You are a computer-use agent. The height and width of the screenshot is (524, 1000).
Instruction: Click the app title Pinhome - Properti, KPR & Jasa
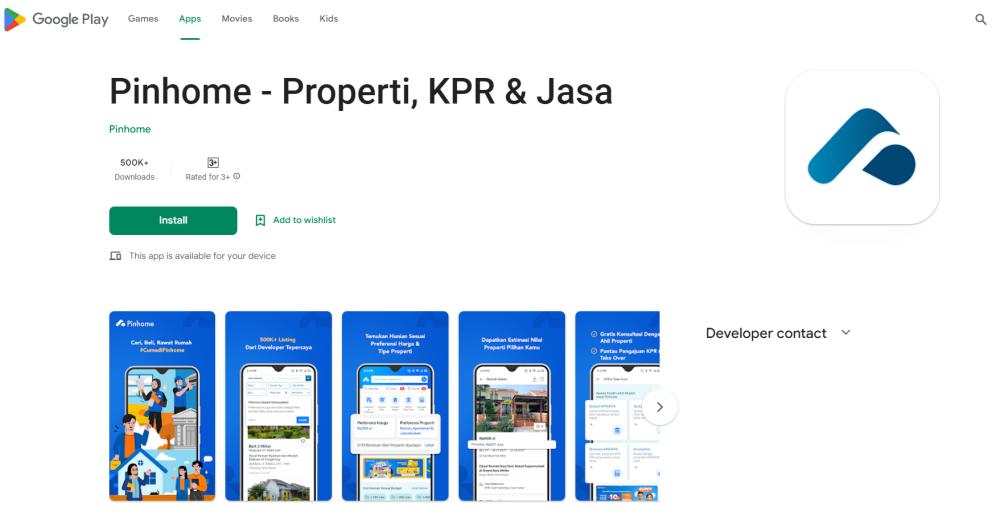pyautogui.click(x=361, y=91)
